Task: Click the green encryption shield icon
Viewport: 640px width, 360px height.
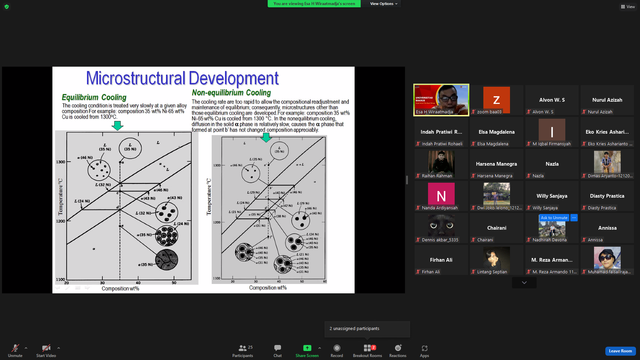Action: pyautogui.click(x=7, y=7)
